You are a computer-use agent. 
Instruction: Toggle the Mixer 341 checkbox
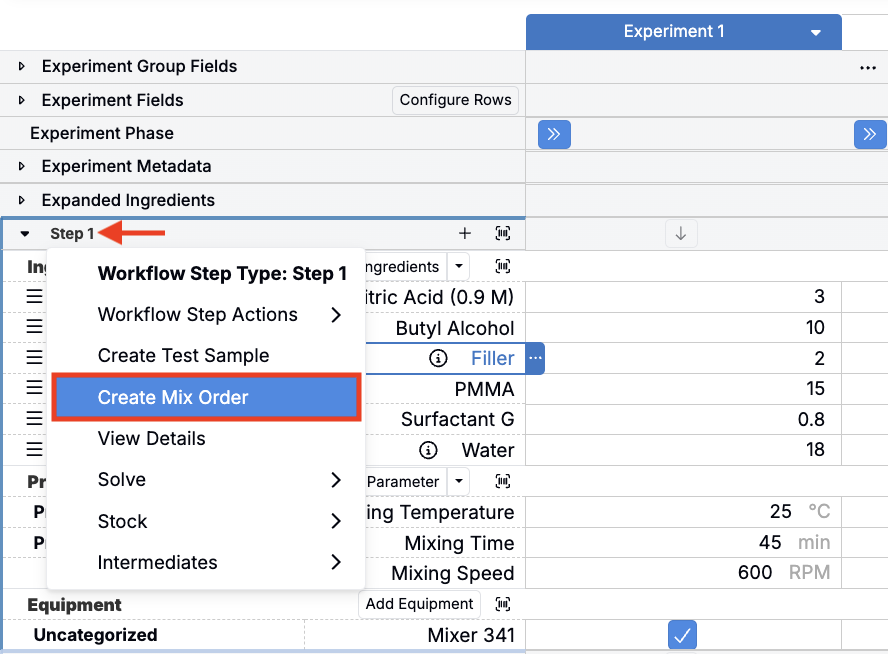[x=682, y=635]
